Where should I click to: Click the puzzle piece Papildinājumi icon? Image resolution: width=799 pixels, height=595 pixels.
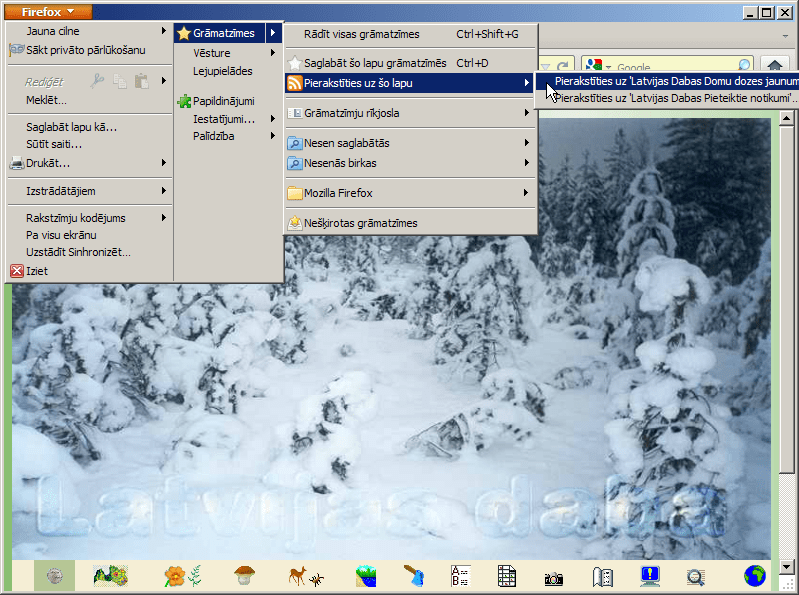pos(184,101)
